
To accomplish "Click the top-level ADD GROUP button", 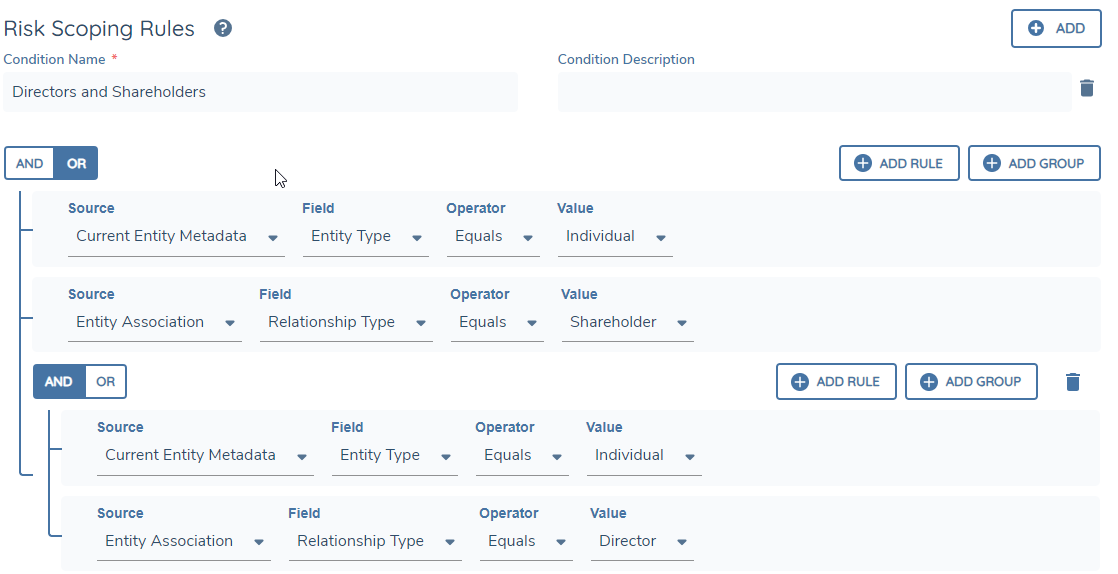I will pos(1033,163).
